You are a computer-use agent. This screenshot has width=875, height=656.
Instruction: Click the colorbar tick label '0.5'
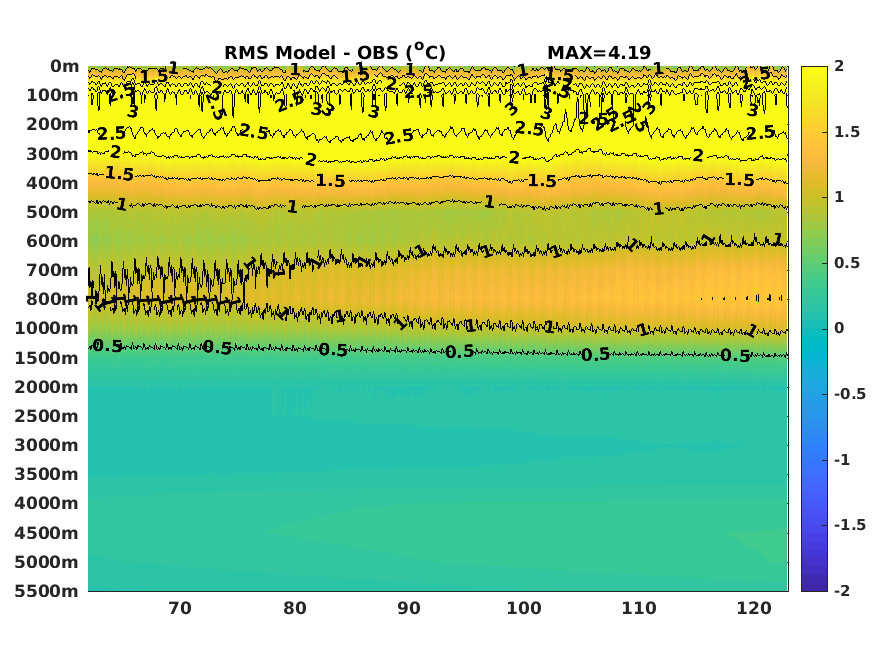click(x=847, y=263)
